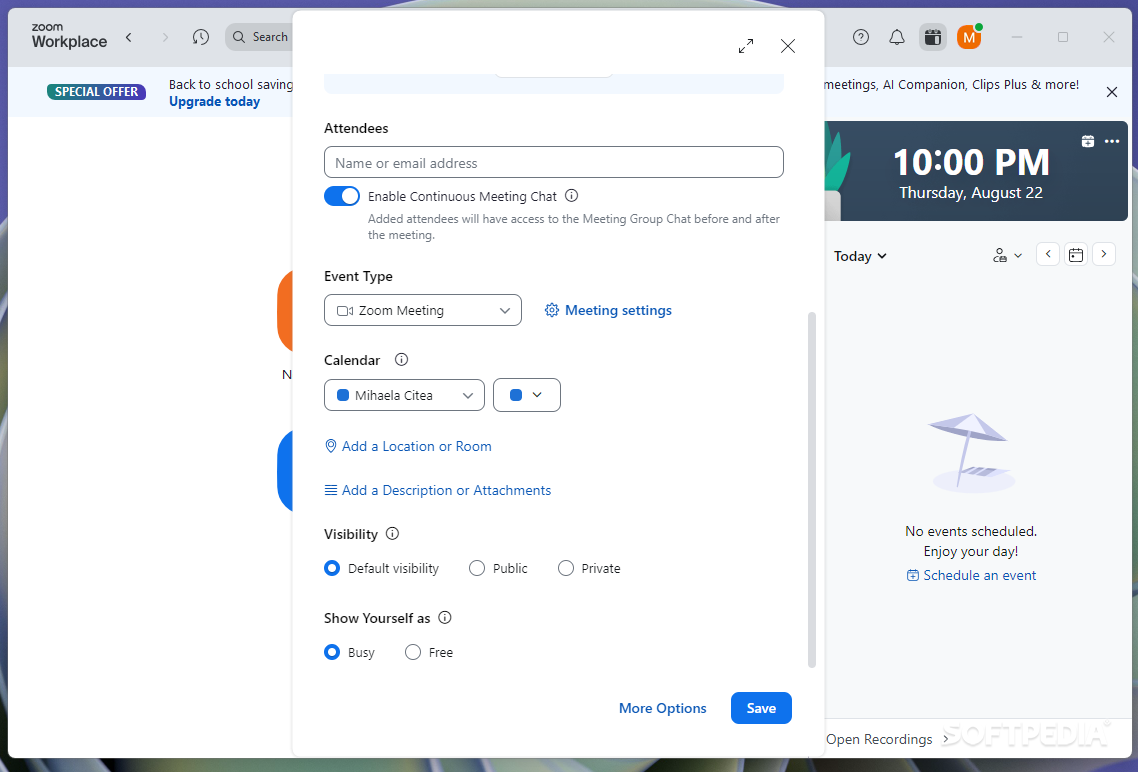The height and width of the screenshot is (772, 1138).
Task: Open the calendar panel icon in header
Action: [x=933, y=37]
